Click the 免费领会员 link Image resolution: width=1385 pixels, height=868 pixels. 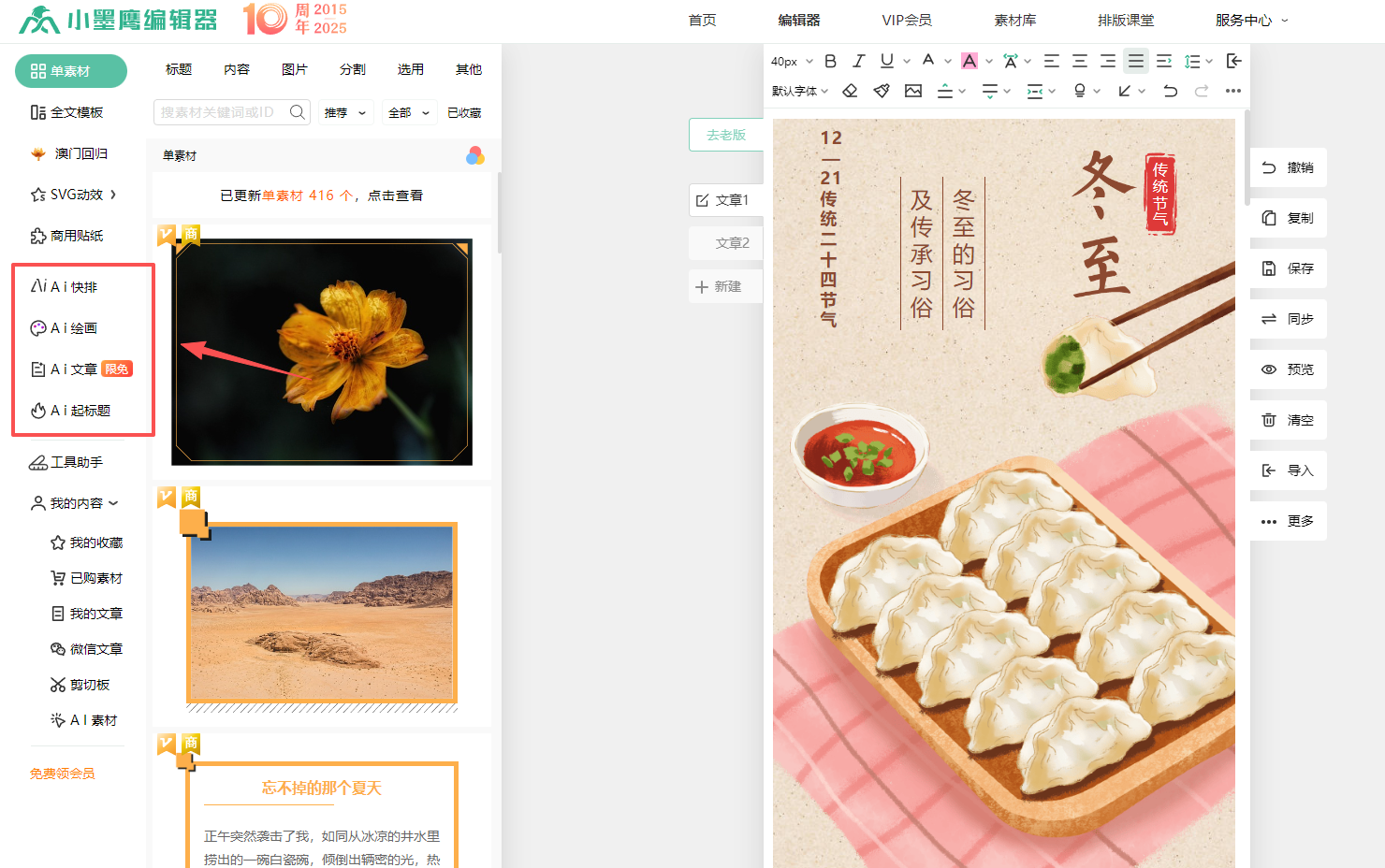click(x=63, y=774)
